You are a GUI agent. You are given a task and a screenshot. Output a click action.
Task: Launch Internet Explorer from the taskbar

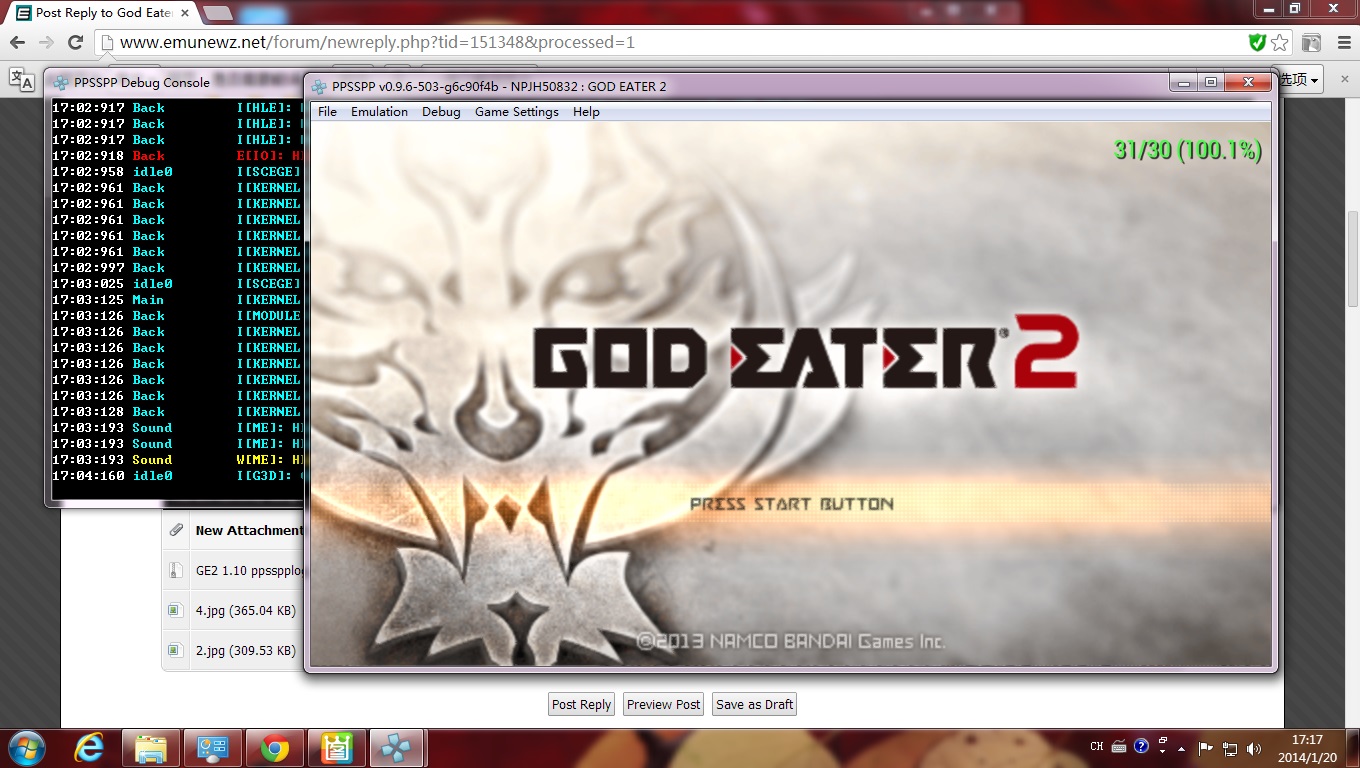(x=91, y=748)
